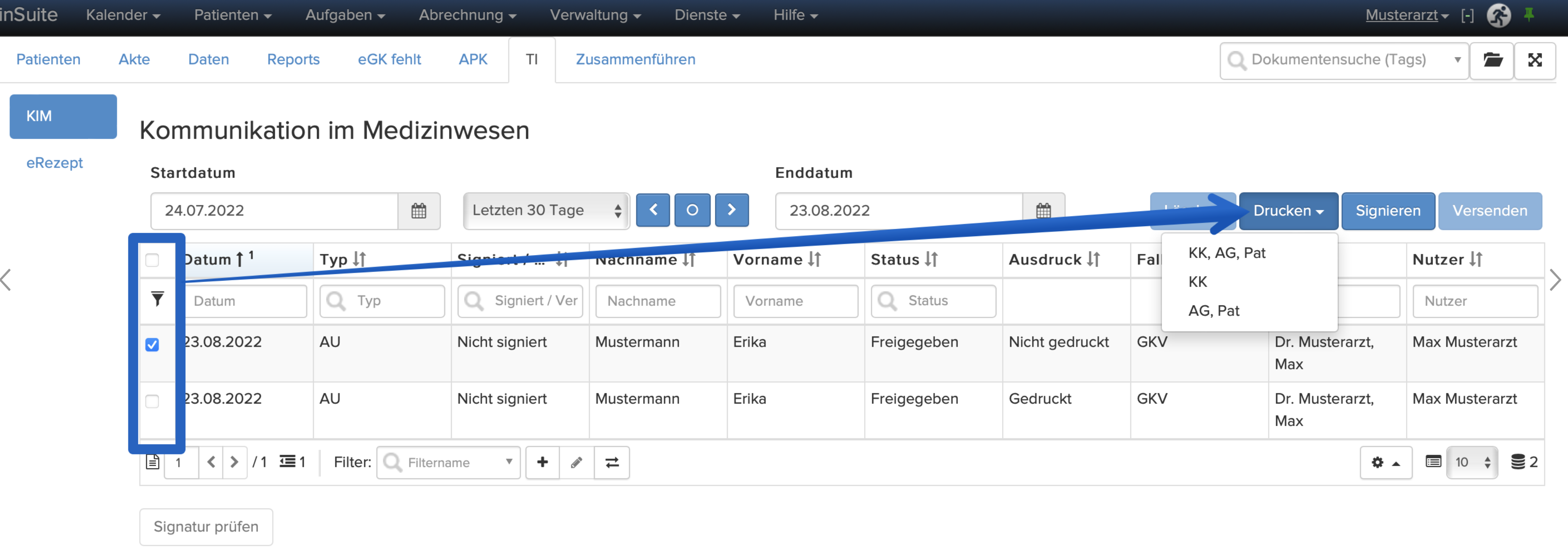Select print option KK, AG, Pat
The width and height of the screenshot is (1568, 558).
click(x=1227, y=253)
